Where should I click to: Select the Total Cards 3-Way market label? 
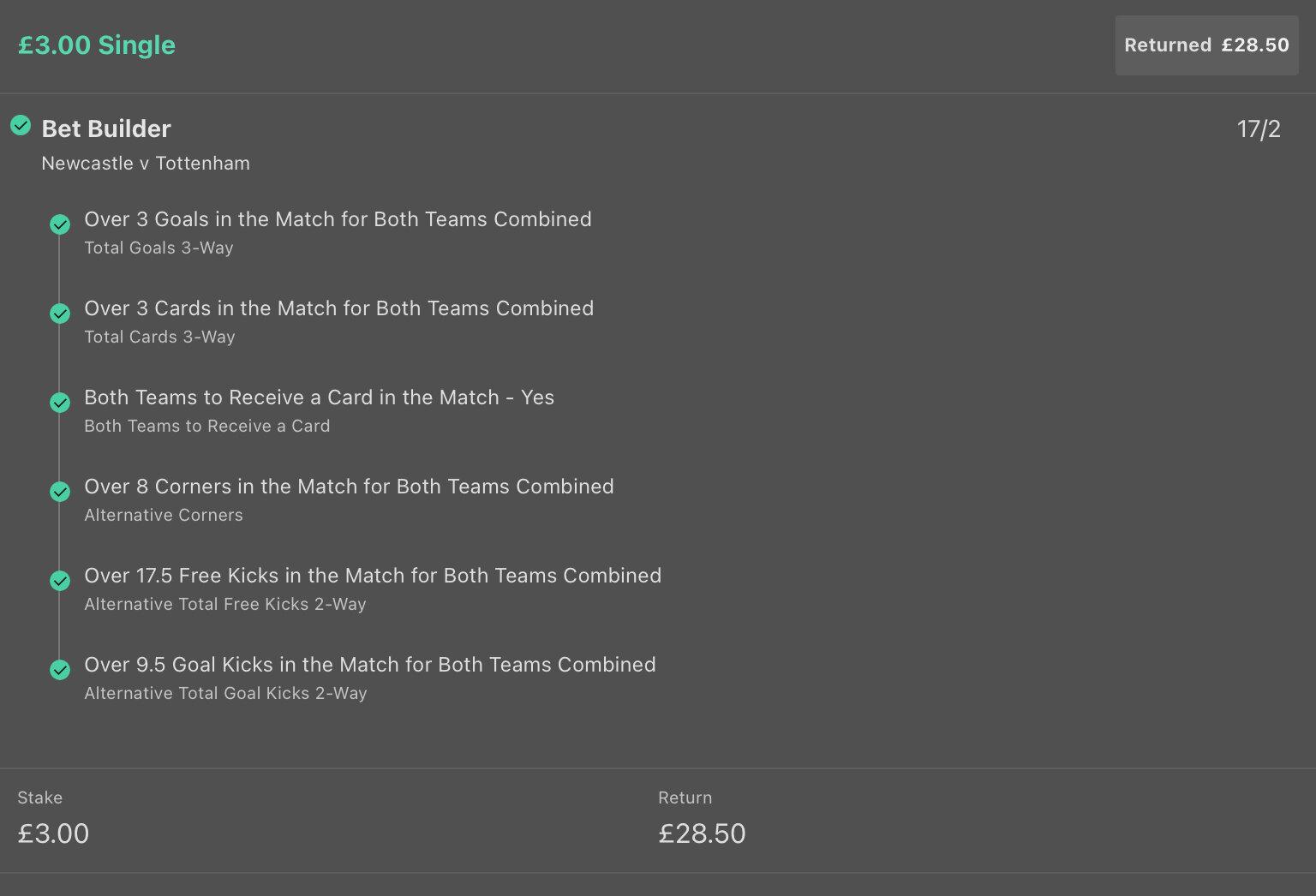pyautogui.click(x=159, y=337)
